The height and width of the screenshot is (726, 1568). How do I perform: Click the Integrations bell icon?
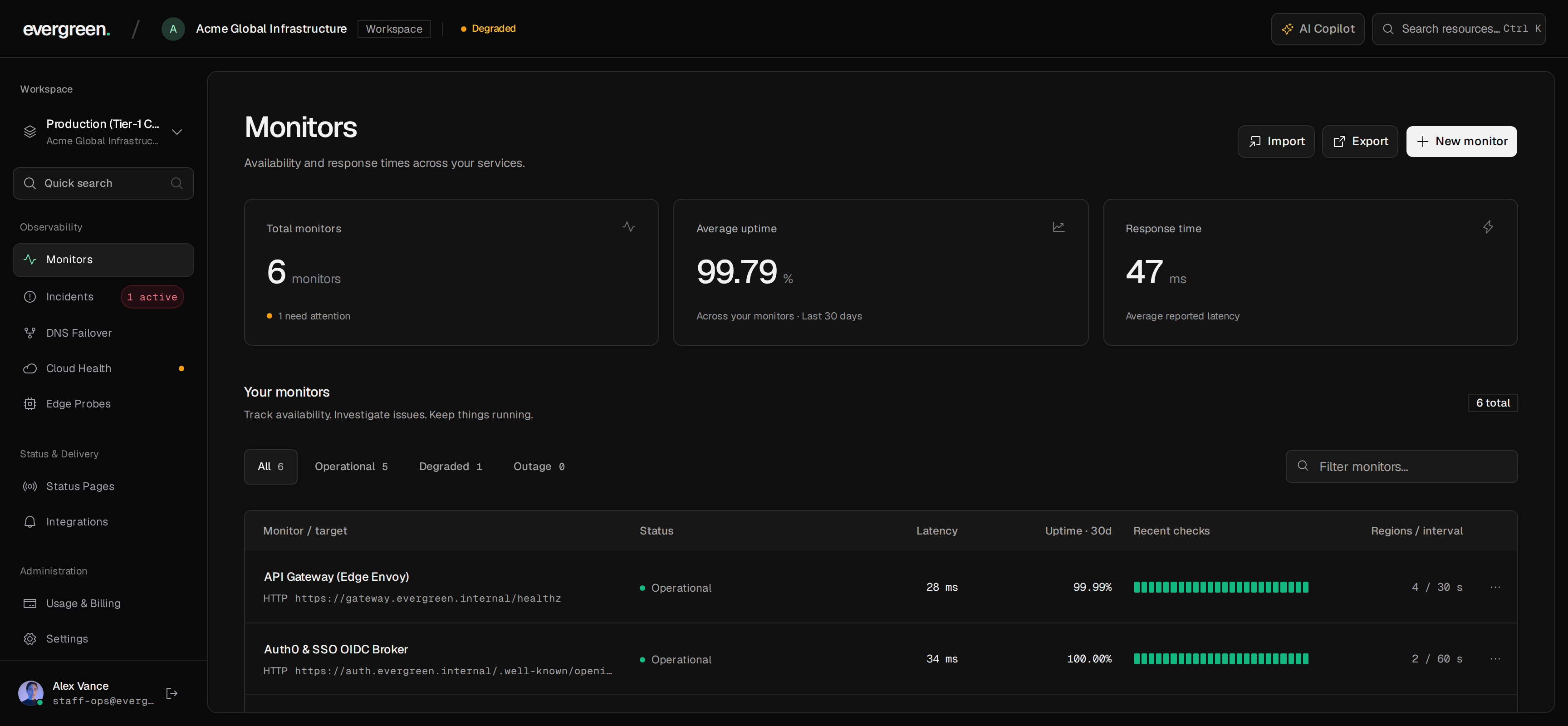click(x=30, y=521)
